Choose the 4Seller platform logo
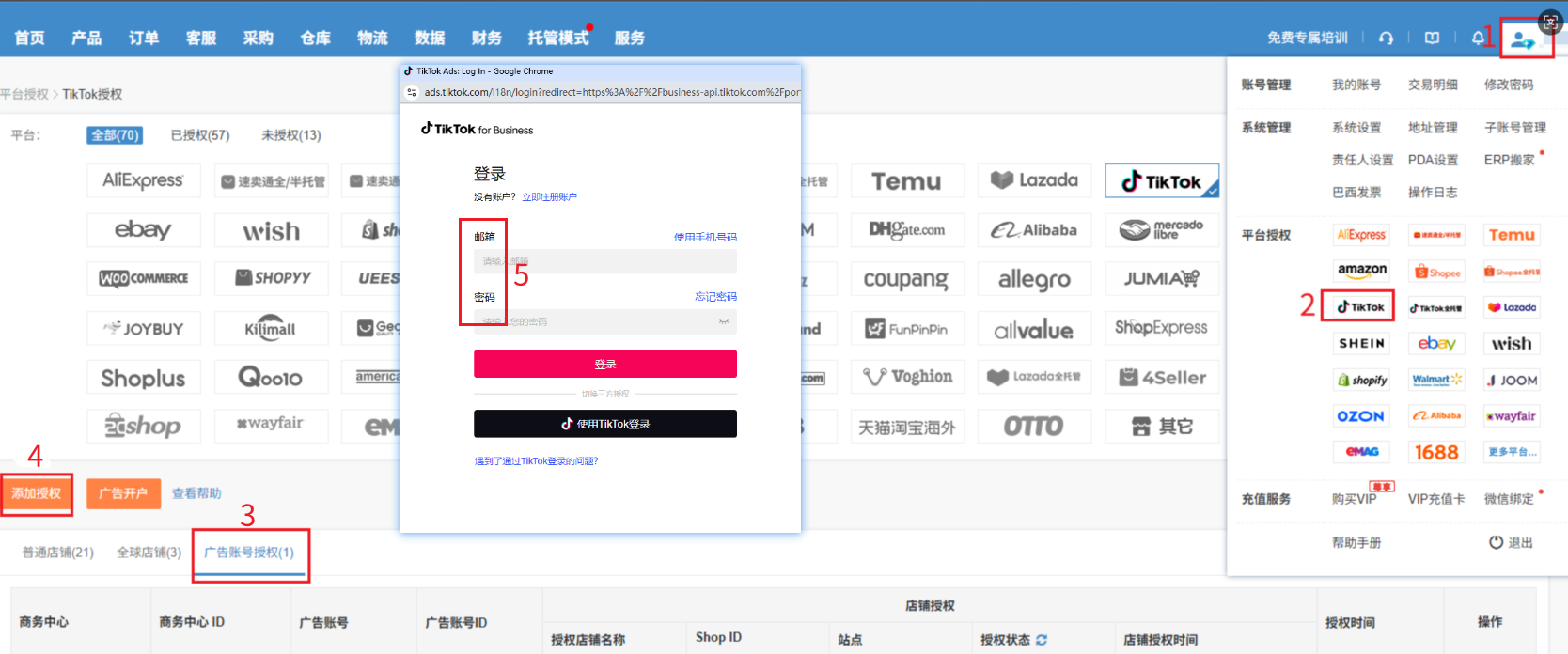The height and width of the screenshot is (654, 1568). tap(1162, 377)
